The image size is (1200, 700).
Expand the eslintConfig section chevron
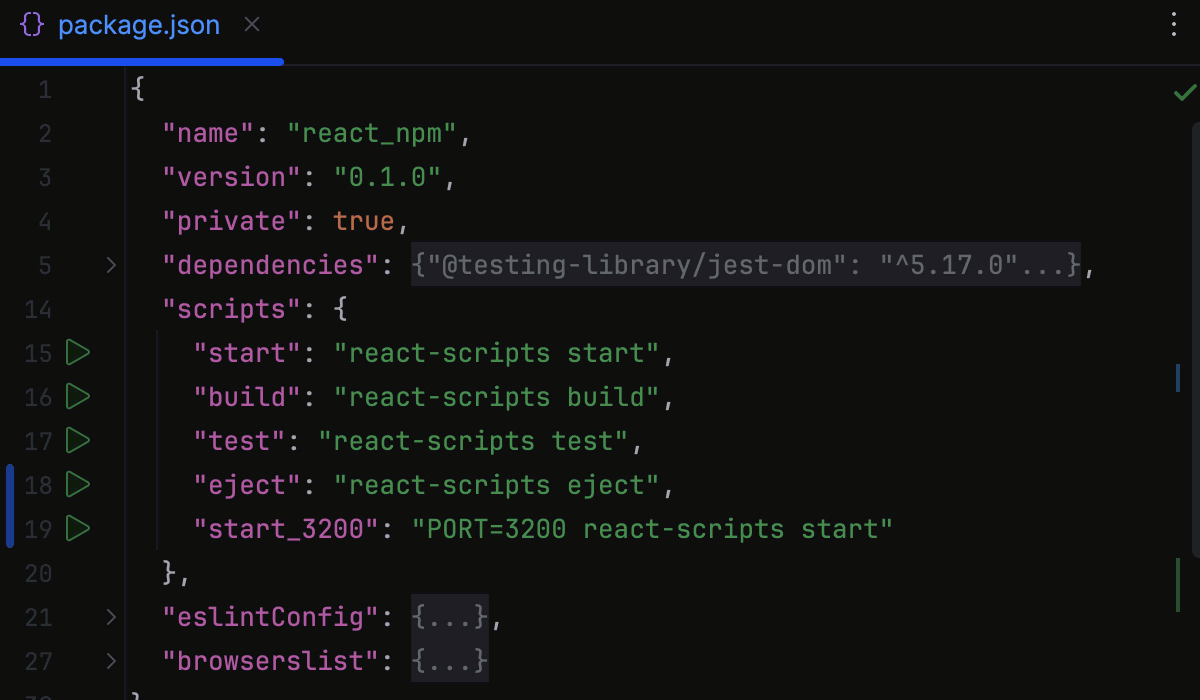point(110,617)
